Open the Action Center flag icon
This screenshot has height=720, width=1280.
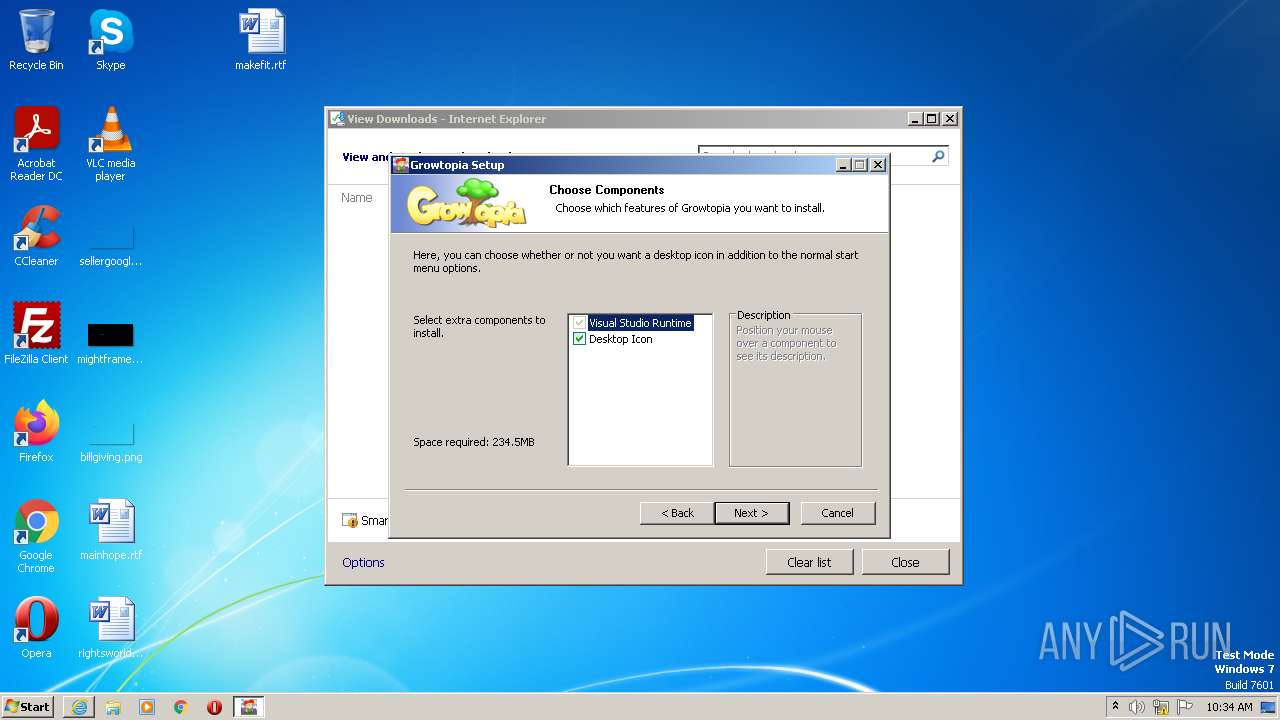click(1185, 706)
